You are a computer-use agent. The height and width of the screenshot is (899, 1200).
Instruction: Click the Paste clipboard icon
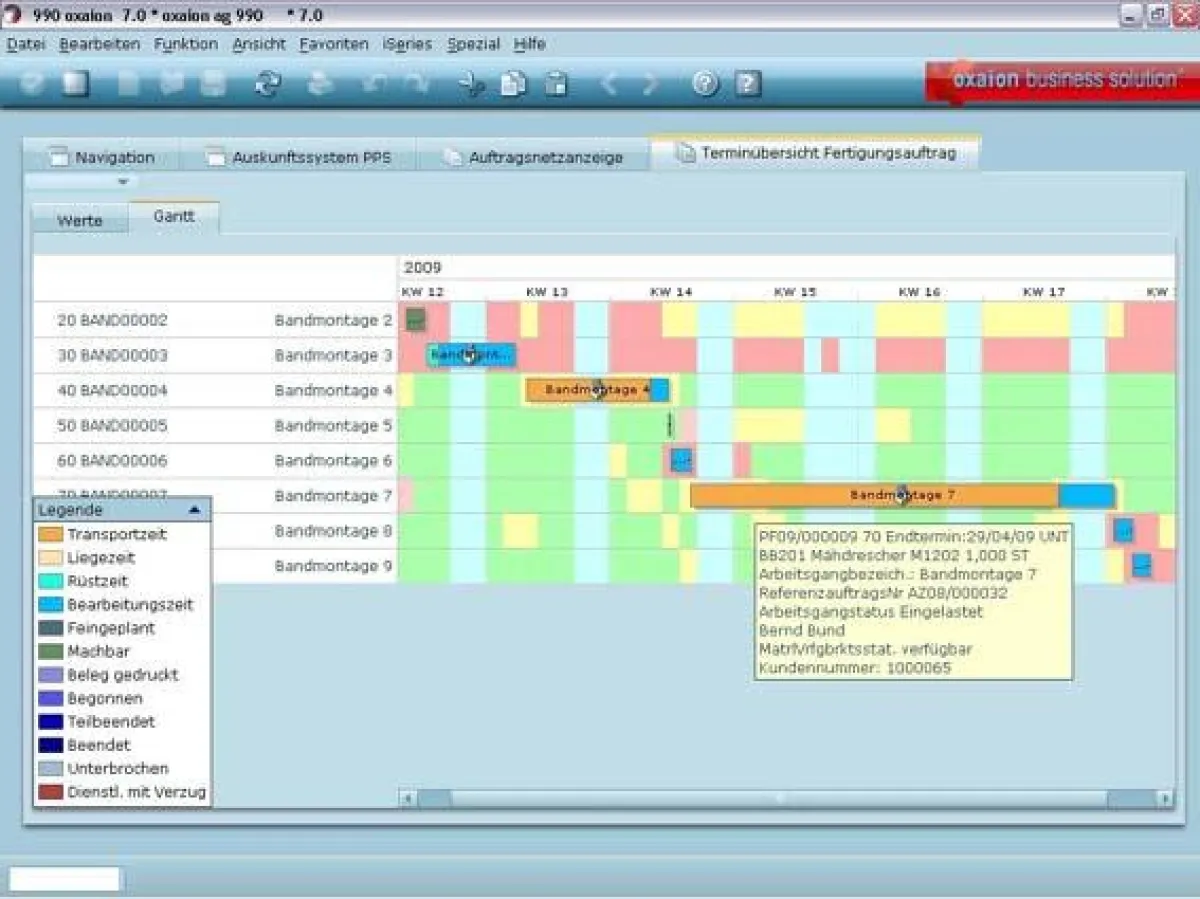tap(556, 85)
